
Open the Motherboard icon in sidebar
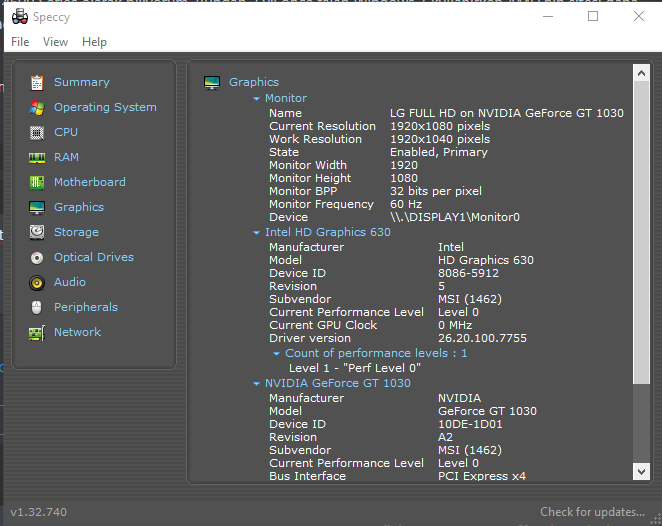coord(37,182)
